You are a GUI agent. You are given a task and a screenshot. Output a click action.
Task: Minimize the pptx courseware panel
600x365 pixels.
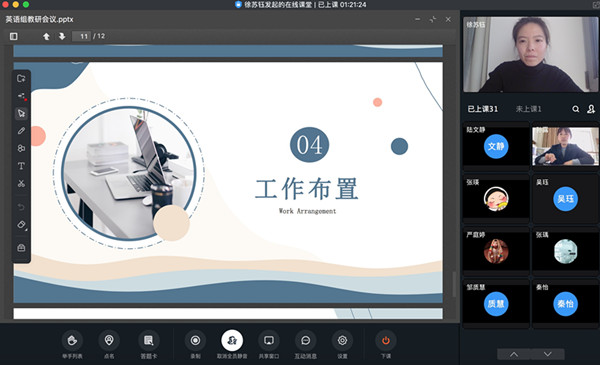(417, 19)
